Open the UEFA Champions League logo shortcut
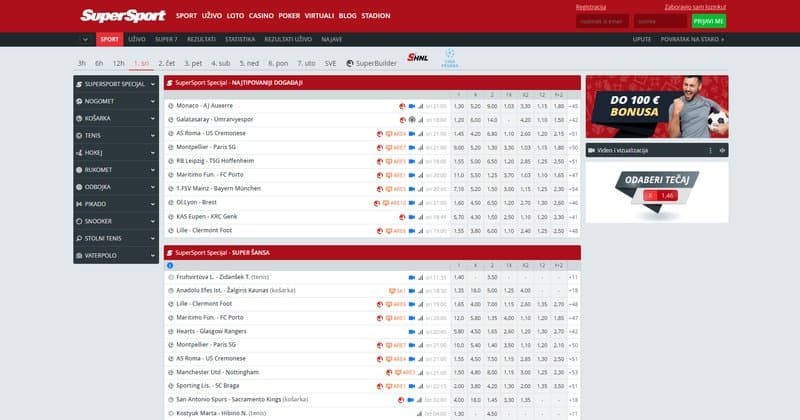 (449, 58)
